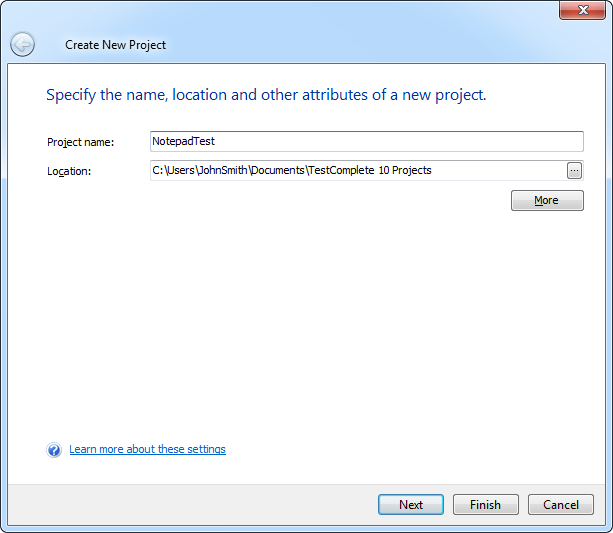Screen dimensions: 613x533
Task: Go to the Next wizard page
Action: pyautogui.click(x=410, y=504)
